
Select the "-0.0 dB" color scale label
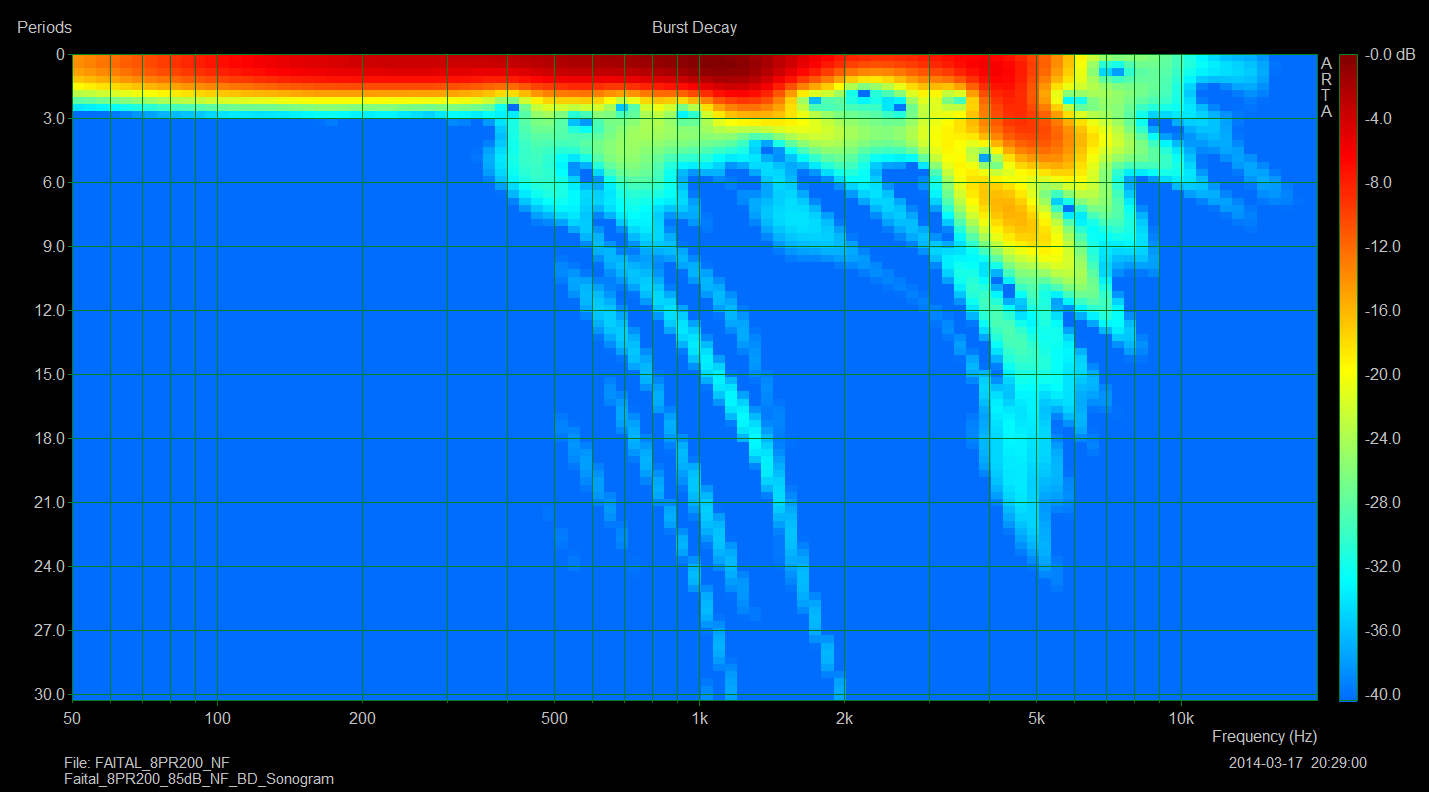point(1393,55)
